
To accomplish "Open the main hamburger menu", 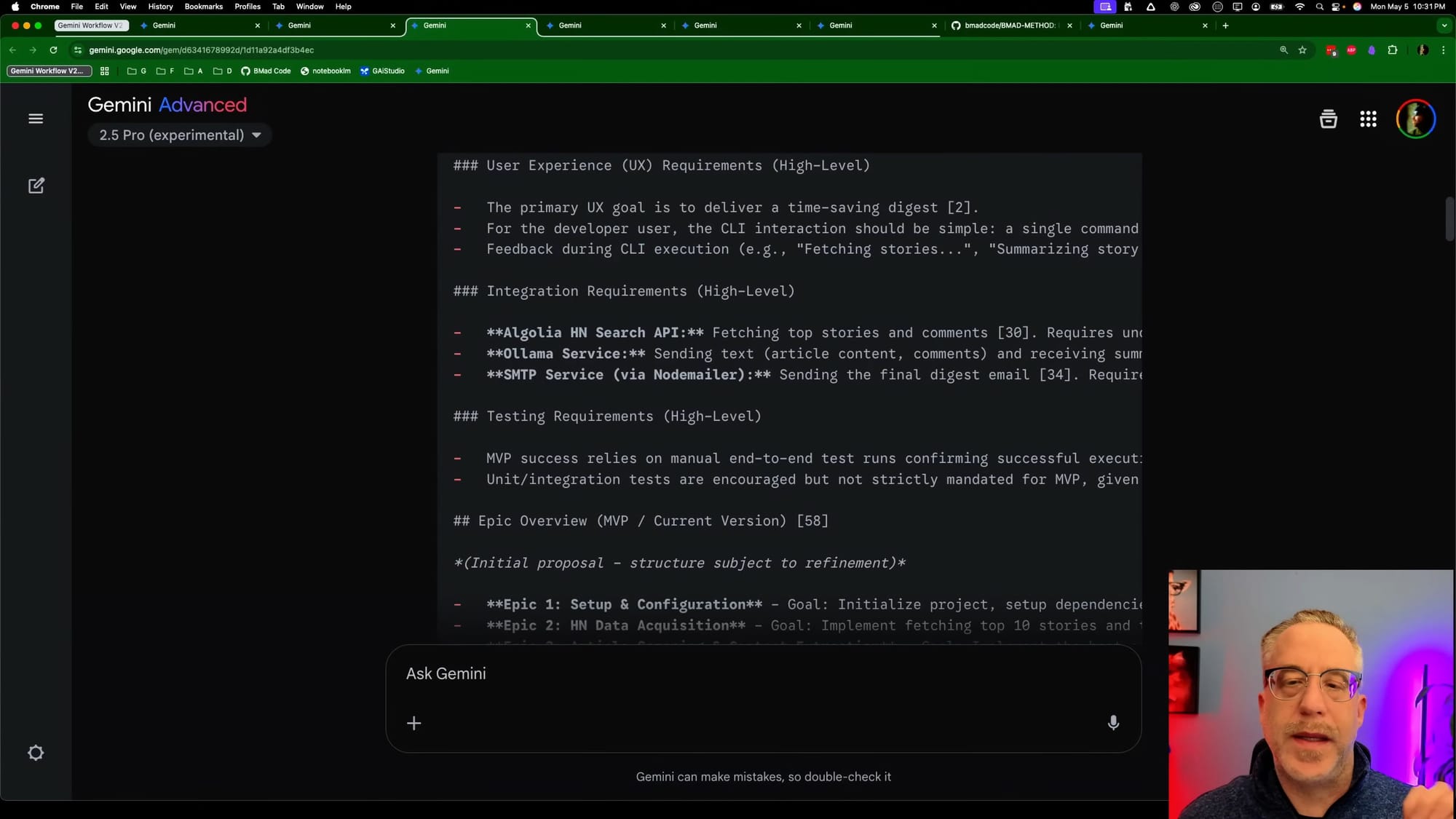I will 36,119.
